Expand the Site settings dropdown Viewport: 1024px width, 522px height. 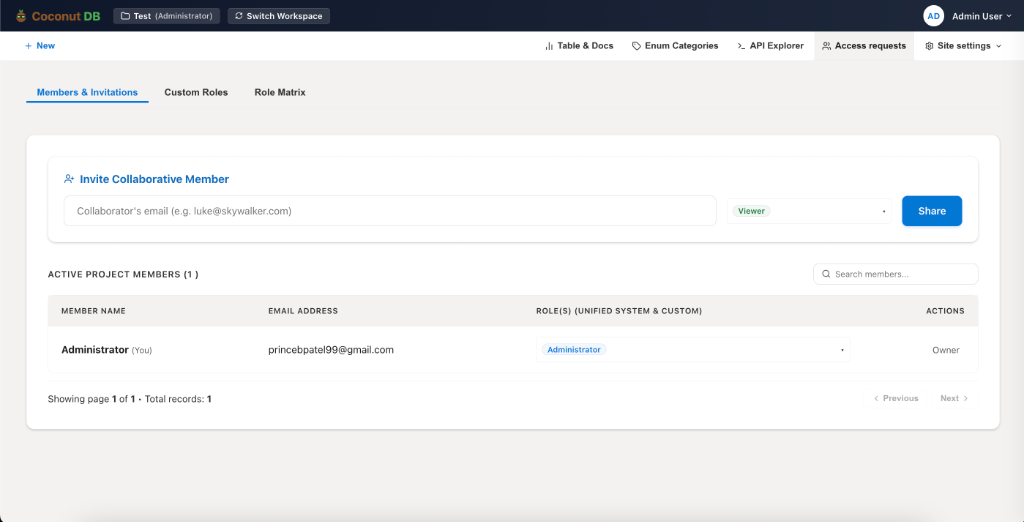point(963,46)
